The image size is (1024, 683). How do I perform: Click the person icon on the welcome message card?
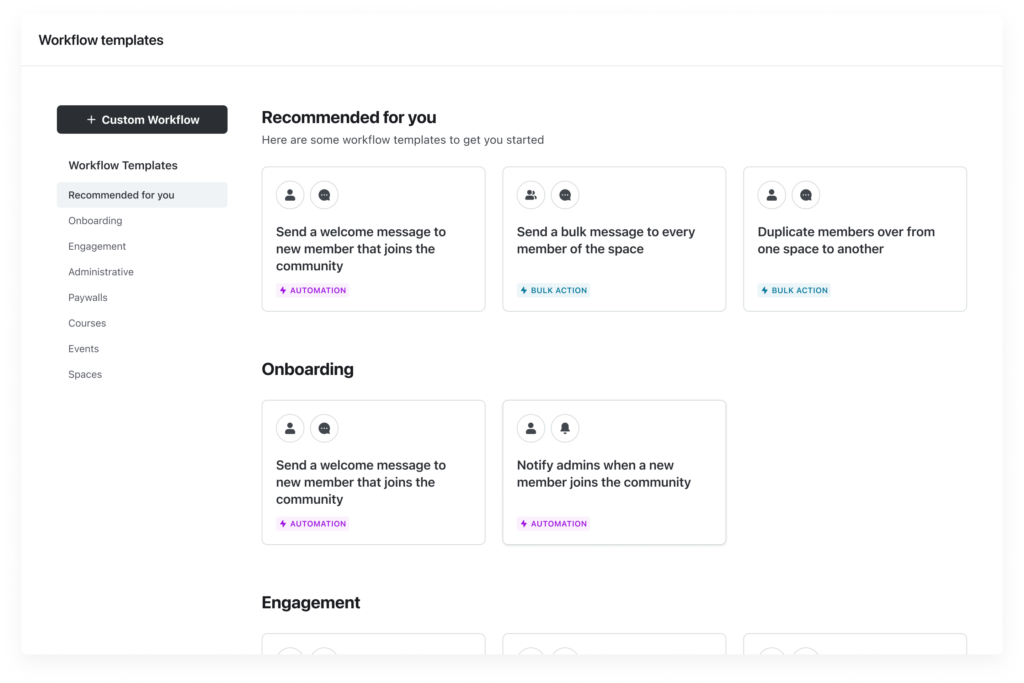click(x=290, y=194)
